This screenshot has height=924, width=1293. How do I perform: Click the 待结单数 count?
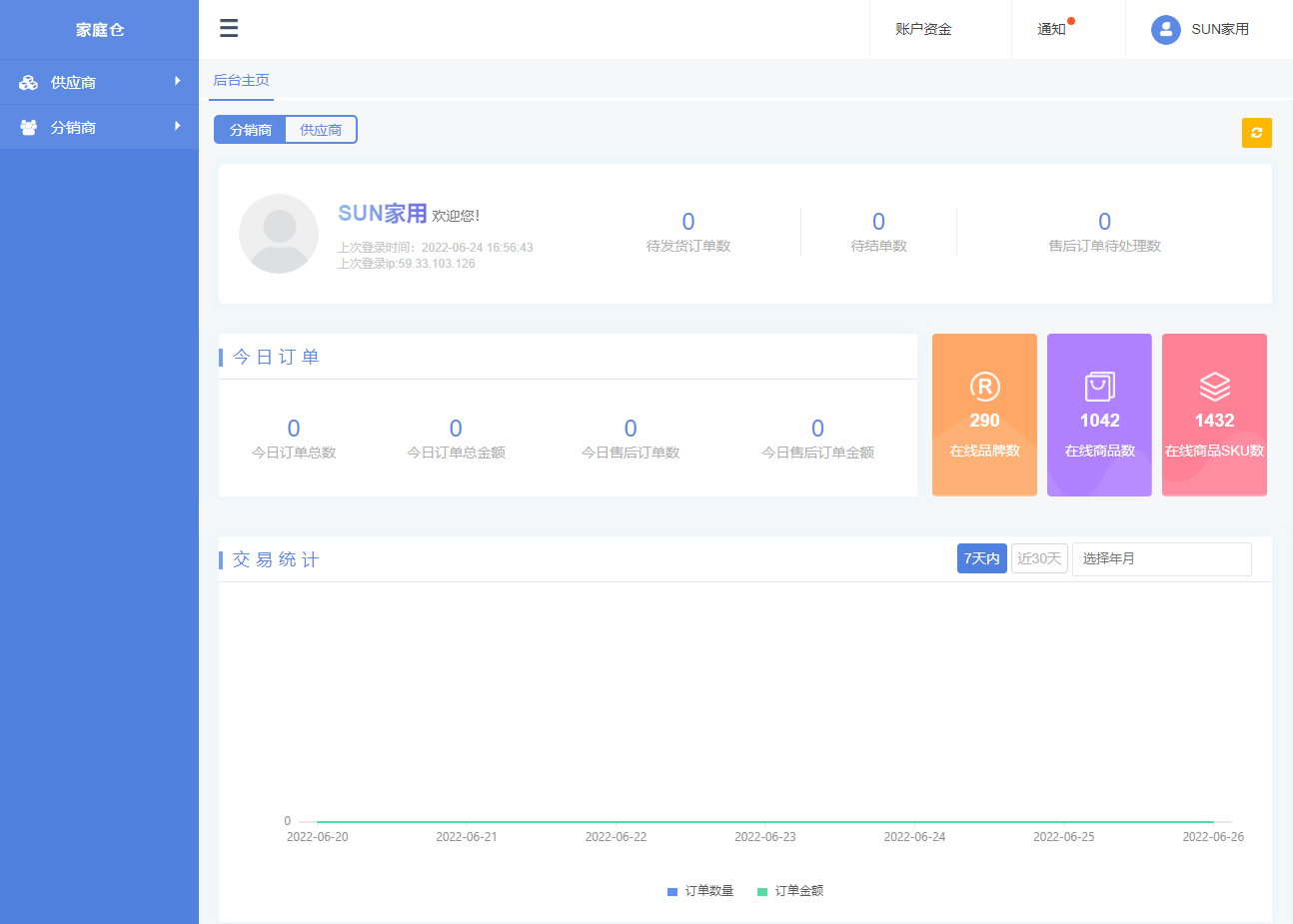click(878, 222)
